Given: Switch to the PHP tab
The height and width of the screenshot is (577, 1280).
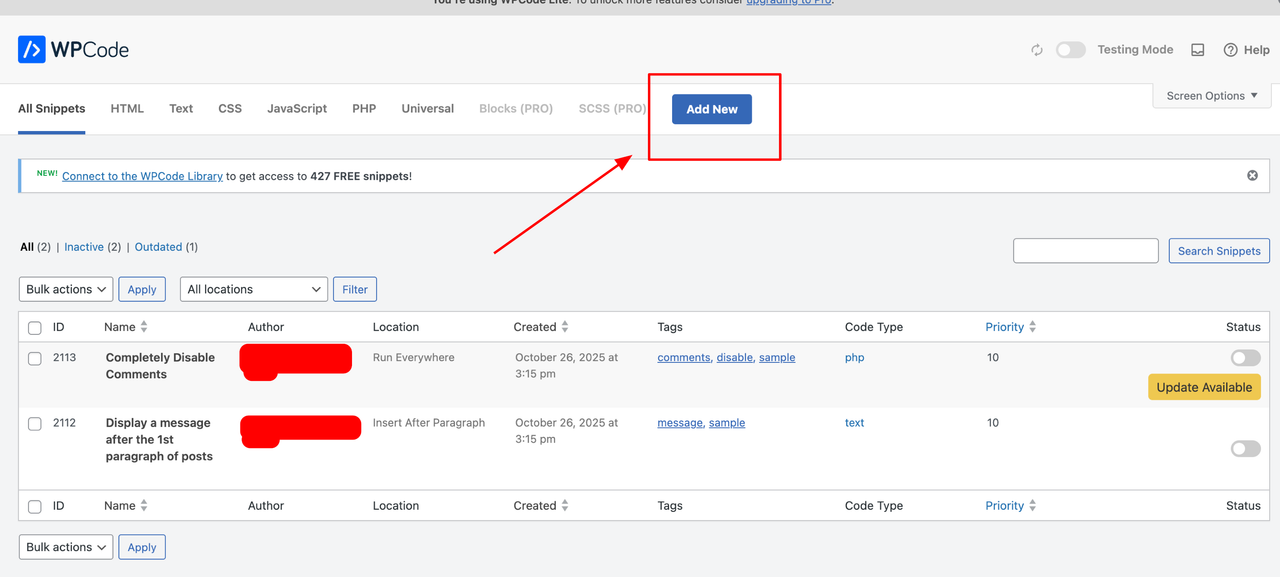Looking at the screenshot, I should 364,108.
